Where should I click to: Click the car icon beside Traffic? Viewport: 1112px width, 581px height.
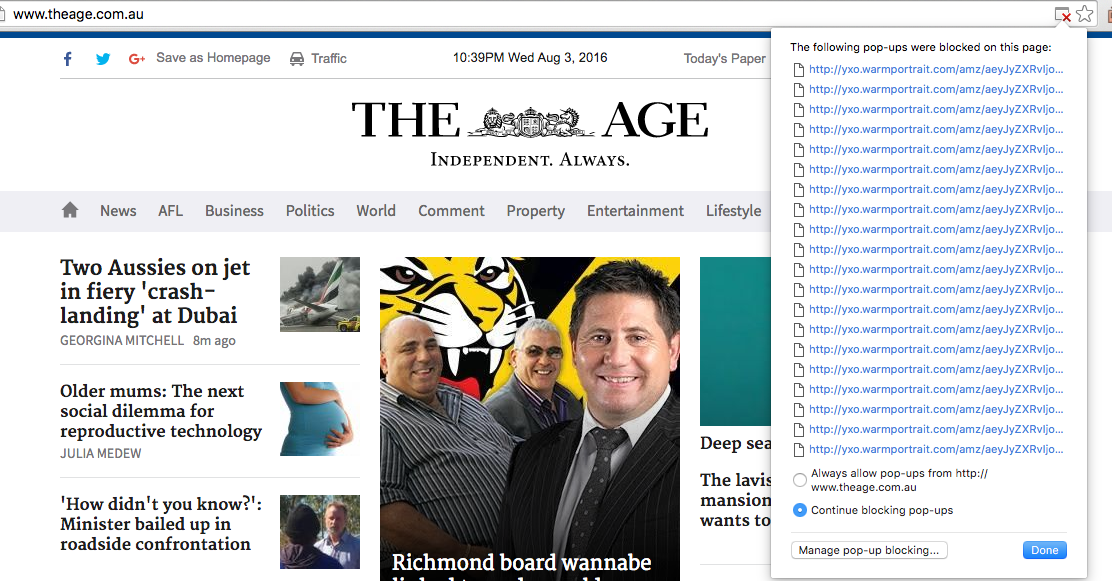click(x=296, y=59)
